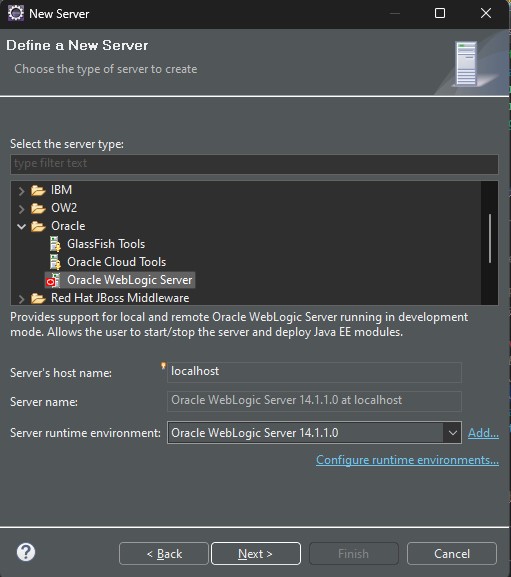Click the server list scrollbar thumb
The width and height of the screenshot is (511, 577).
pos(490,238)
